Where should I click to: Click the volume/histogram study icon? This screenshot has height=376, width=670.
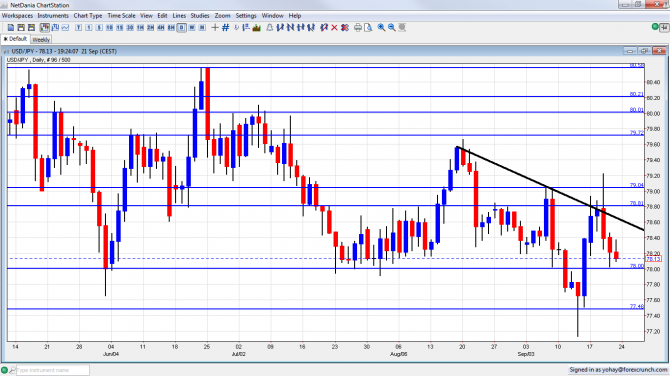click(257, 28)
